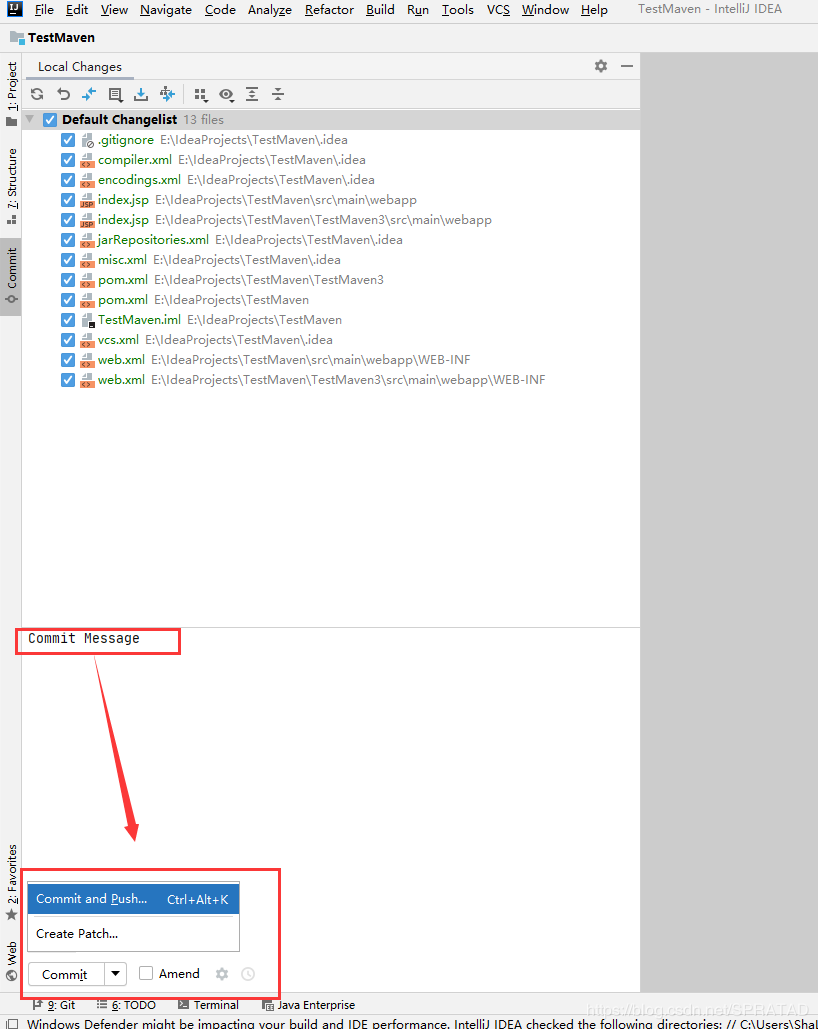Collapse the Default Changelist tree node
This screenshot has height=1029, width=818.
pos(30,119)
